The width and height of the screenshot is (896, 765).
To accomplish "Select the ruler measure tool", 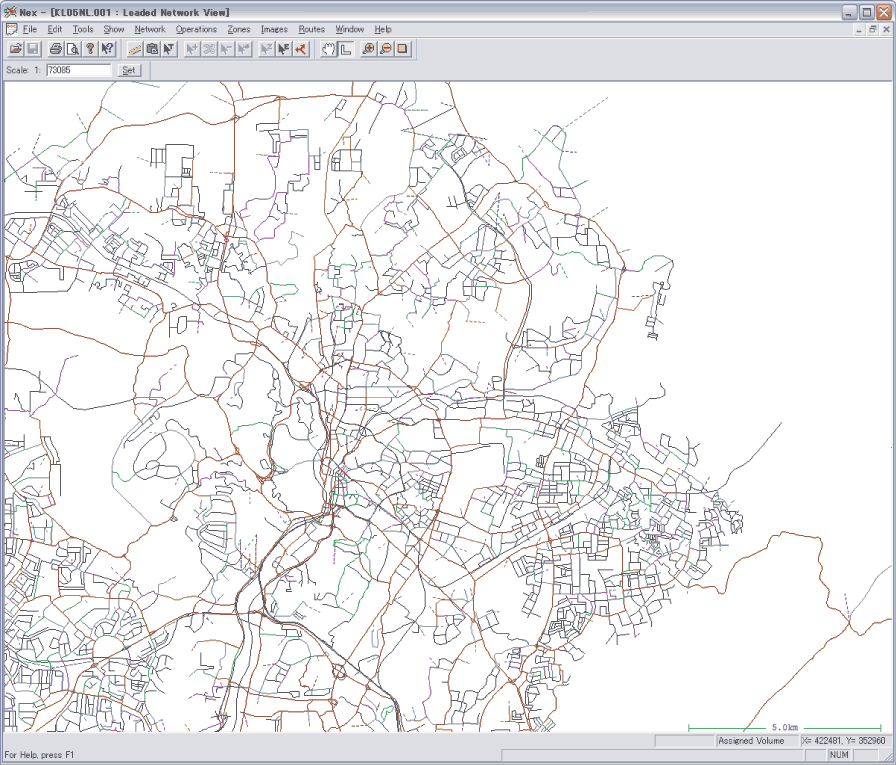I will point(135,49).
